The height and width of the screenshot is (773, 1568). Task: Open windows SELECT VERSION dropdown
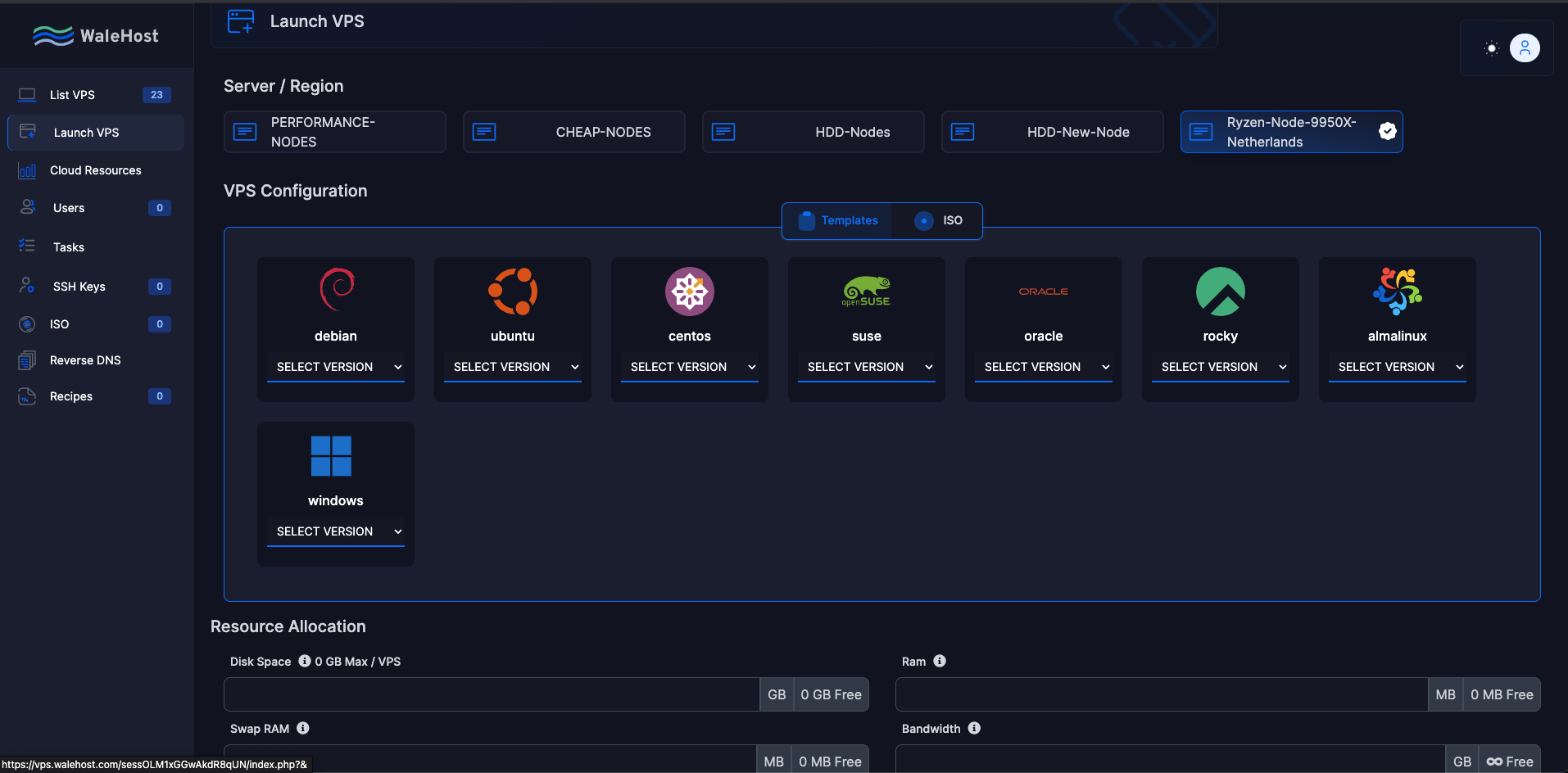336,531
